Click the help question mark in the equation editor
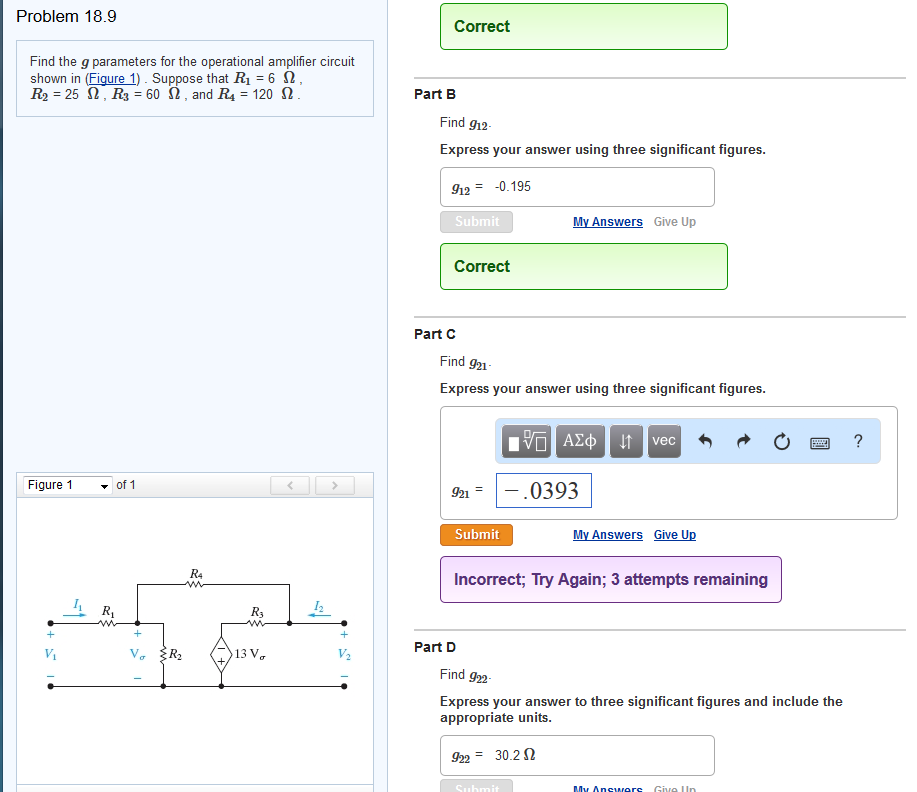917x792 pixels. [858, 441]
